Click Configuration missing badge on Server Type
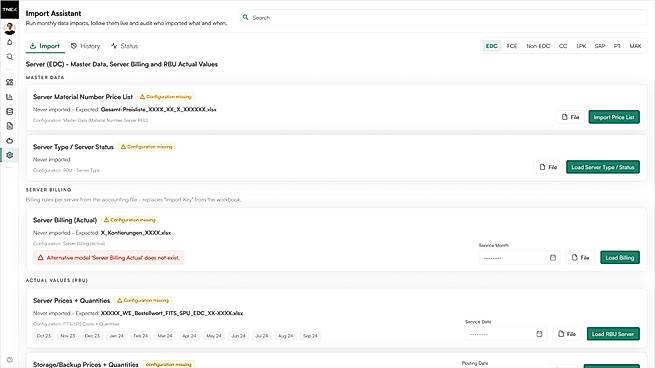The image size is (655, 368). click(147, 147)
